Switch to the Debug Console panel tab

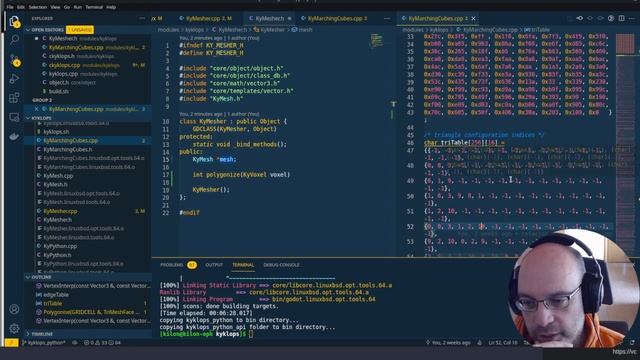(281, 265)
